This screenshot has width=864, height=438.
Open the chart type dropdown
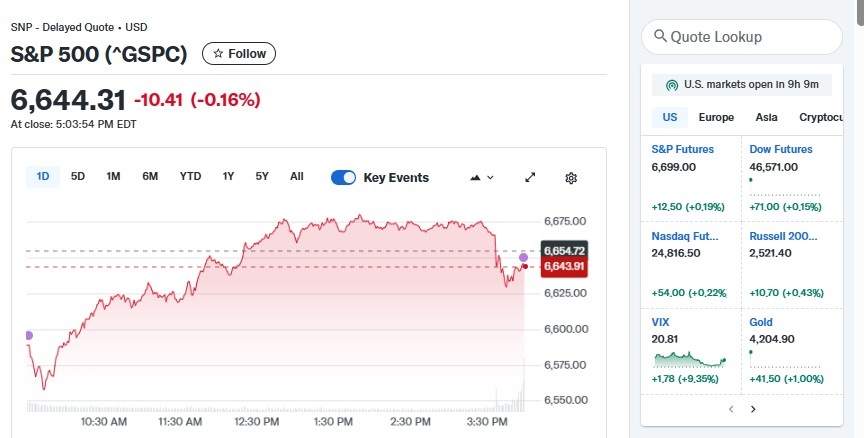coord(481,178)
